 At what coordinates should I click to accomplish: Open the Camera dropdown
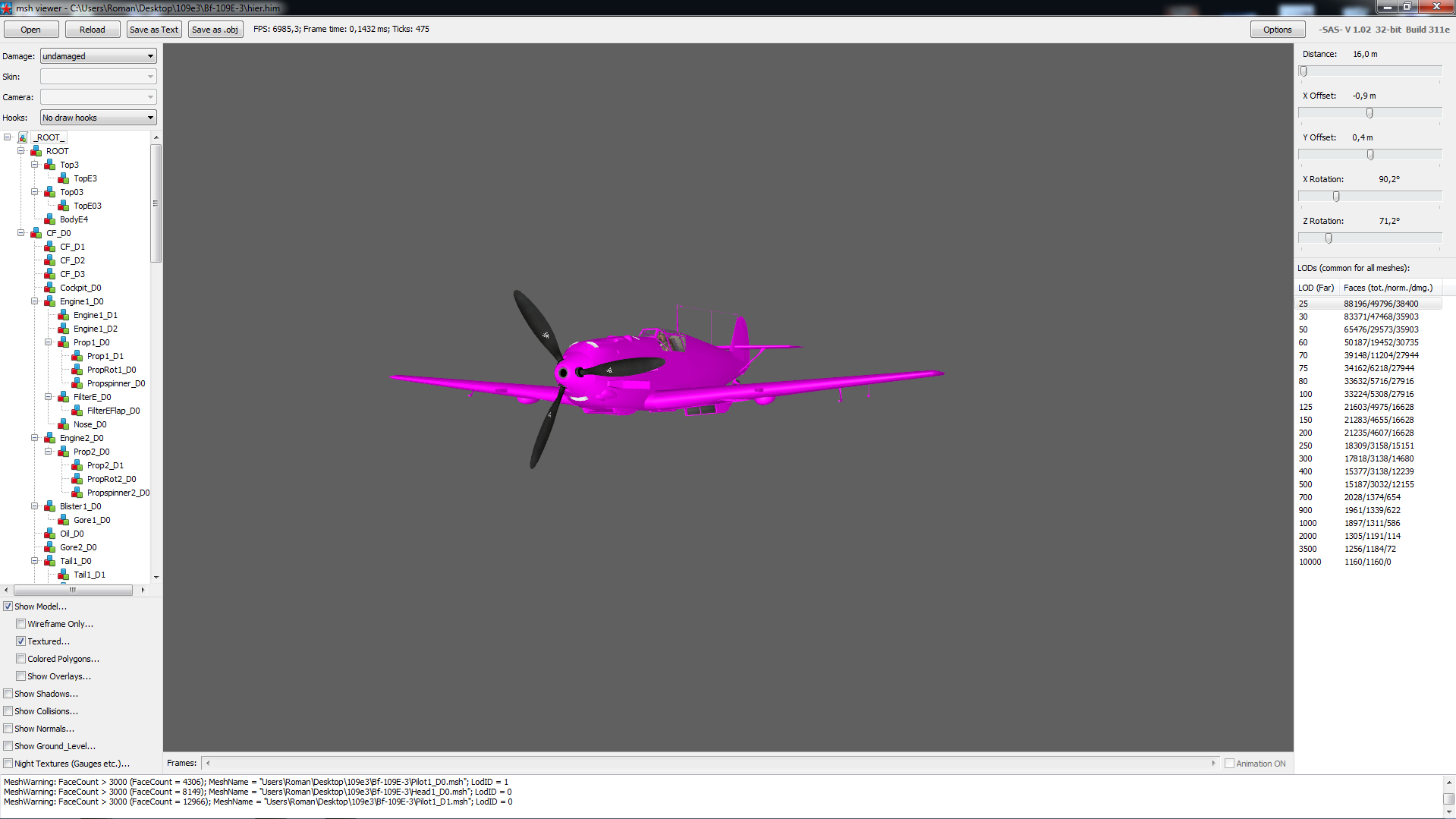98,97
